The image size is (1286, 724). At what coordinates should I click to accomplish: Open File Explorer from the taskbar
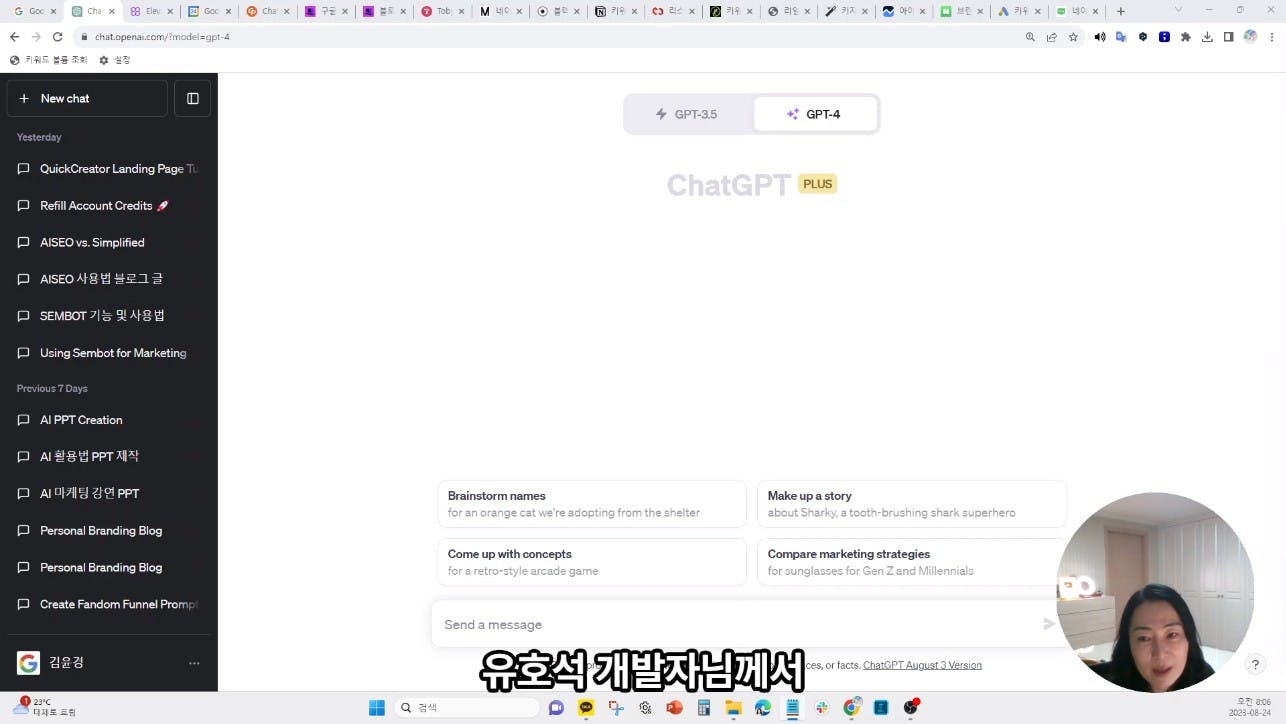[x=734, y=708]
